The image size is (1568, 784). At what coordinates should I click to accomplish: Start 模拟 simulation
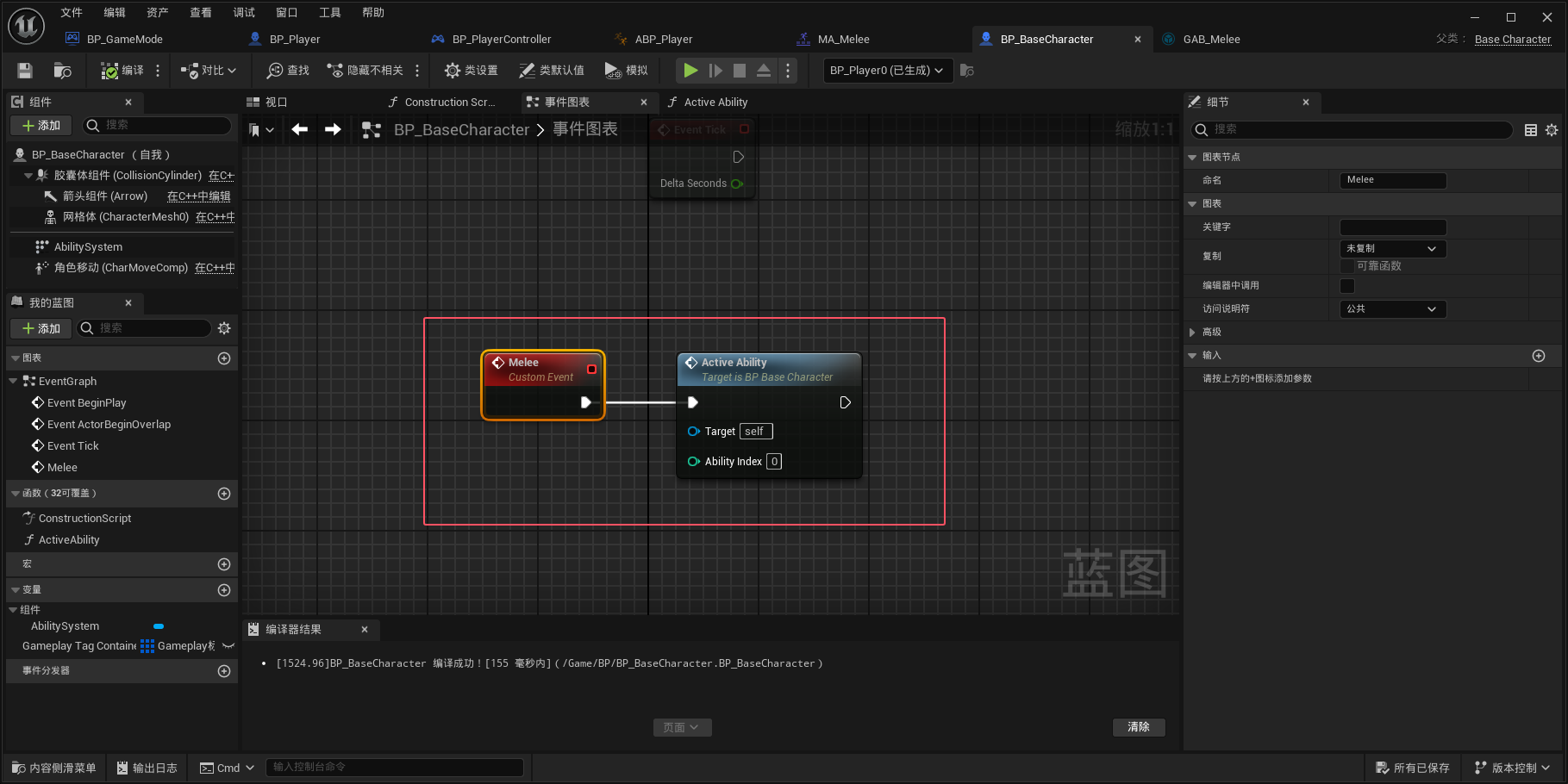[x=627, y=71]
